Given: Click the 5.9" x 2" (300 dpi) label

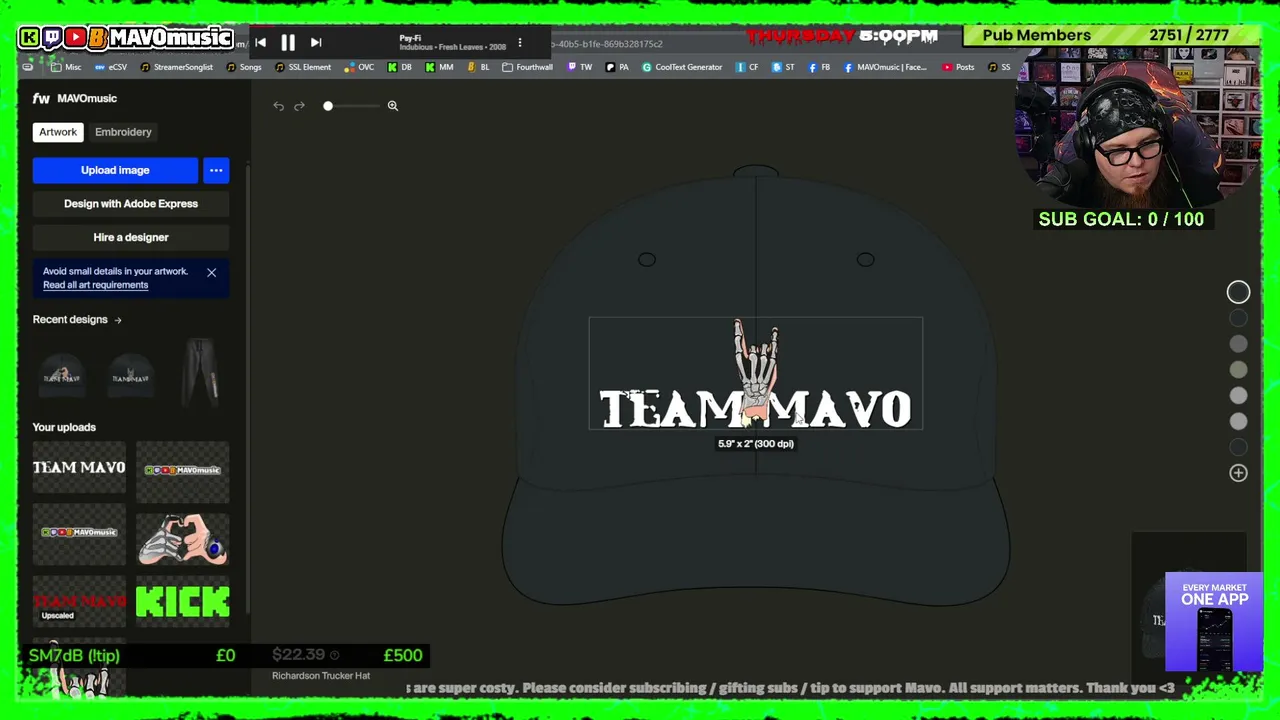Looking at the screenshot, I should pyautogui.click(x=756, y=444).
